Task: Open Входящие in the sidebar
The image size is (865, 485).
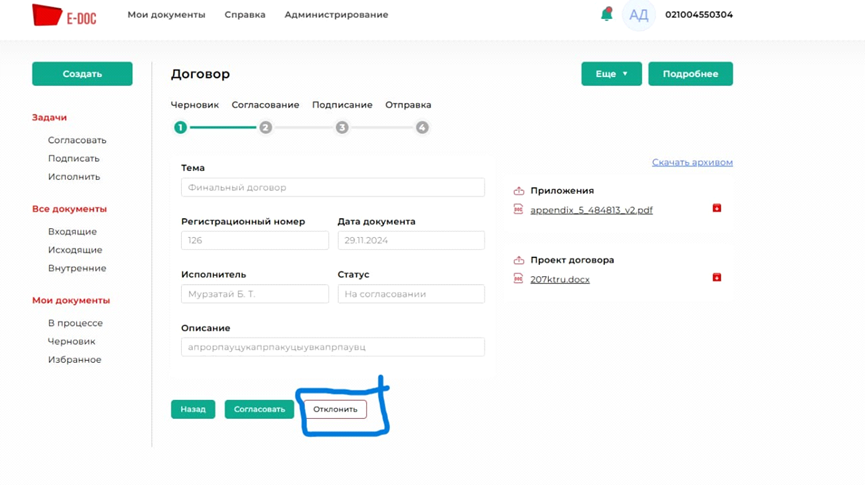Action: (72, 232)
